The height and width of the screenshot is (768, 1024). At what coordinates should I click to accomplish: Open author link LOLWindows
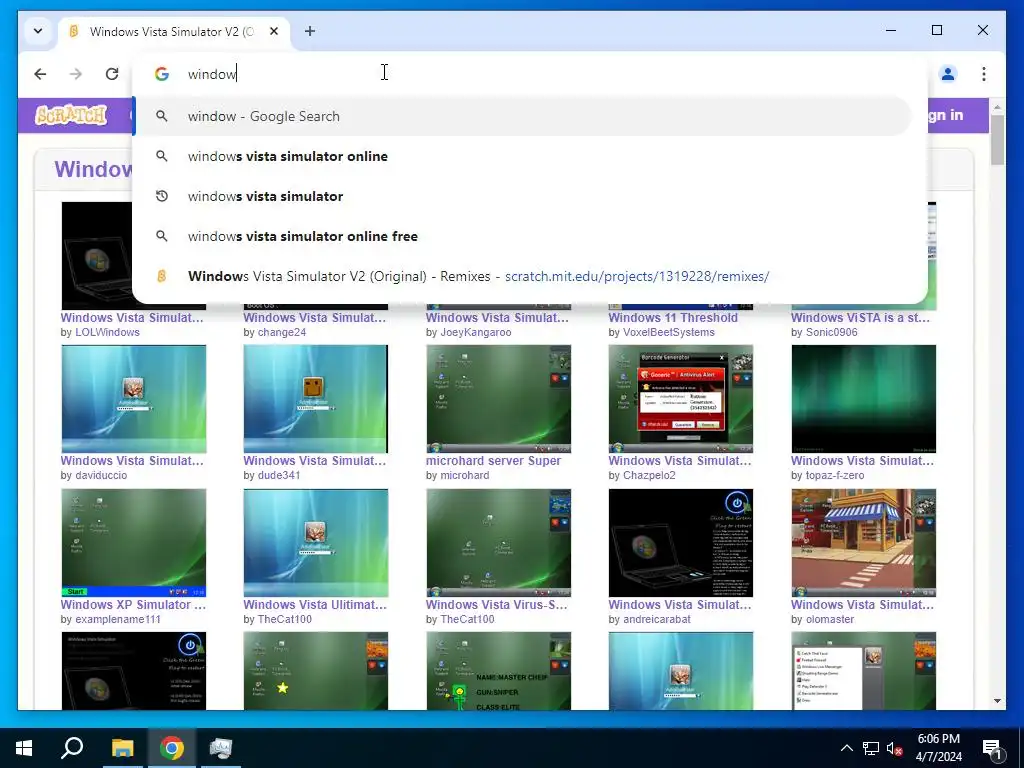[107, 332]
